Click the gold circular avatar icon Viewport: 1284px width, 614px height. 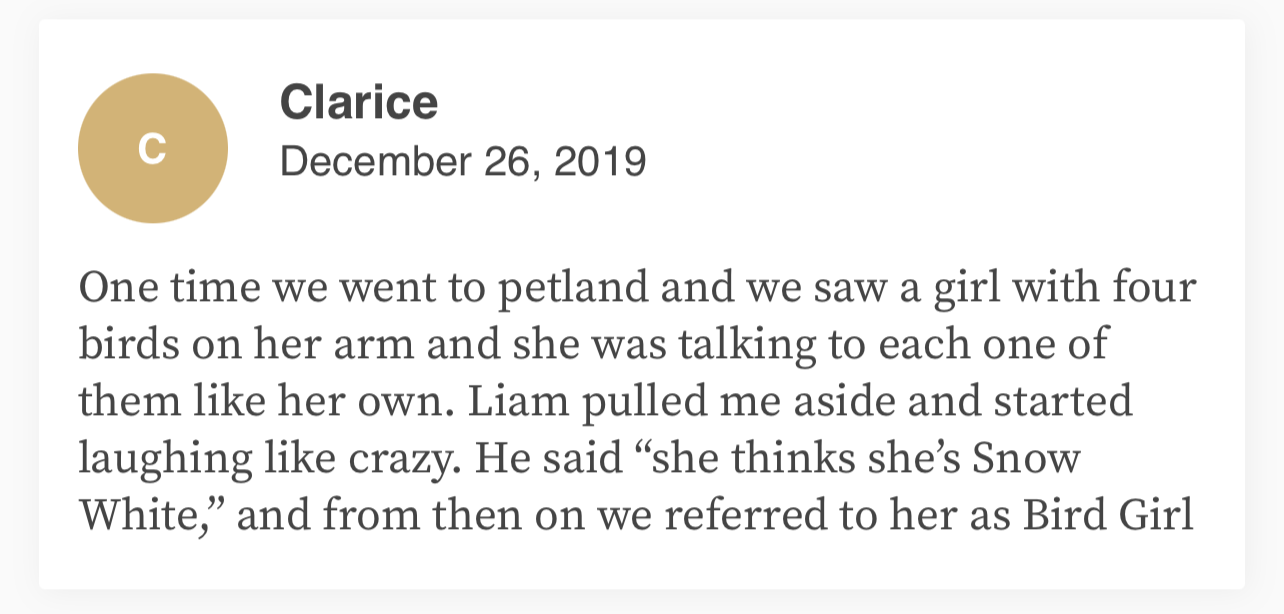point(152,148)
